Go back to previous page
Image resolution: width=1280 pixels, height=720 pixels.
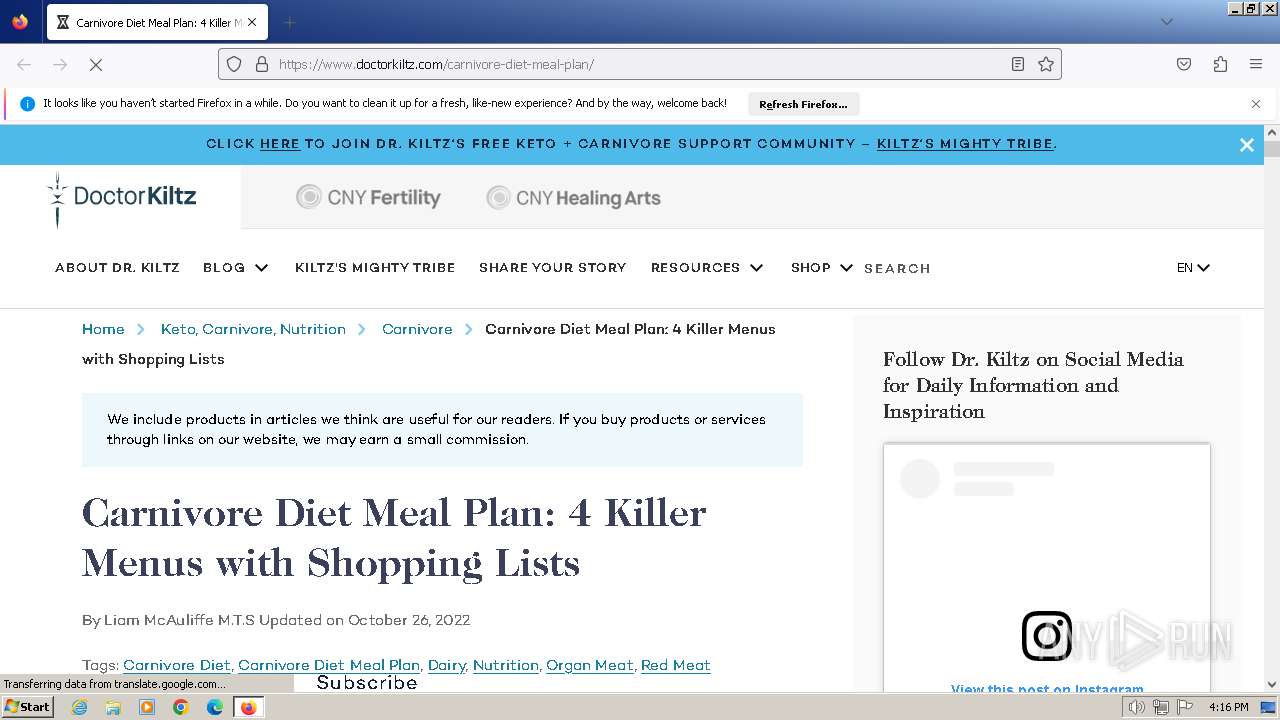tap(24, 64)
